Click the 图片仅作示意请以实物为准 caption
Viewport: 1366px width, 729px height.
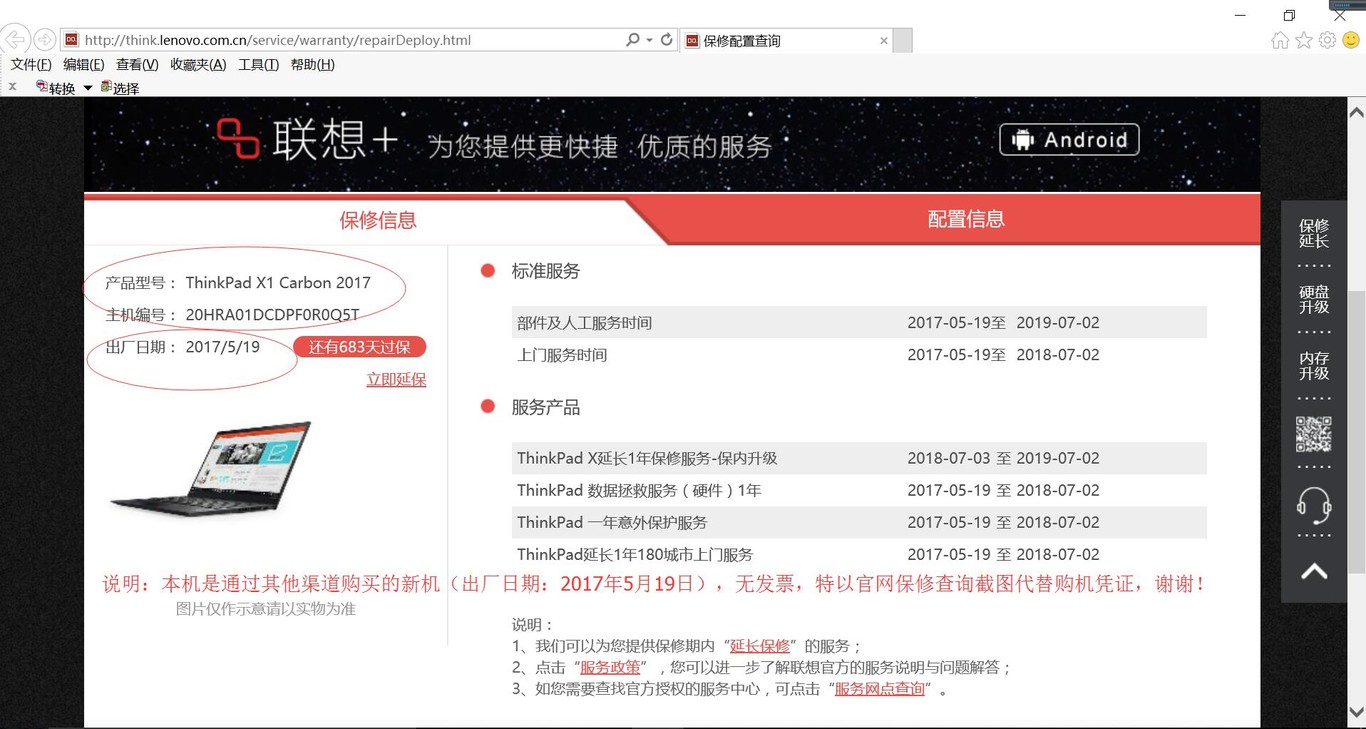pos(266,608)
